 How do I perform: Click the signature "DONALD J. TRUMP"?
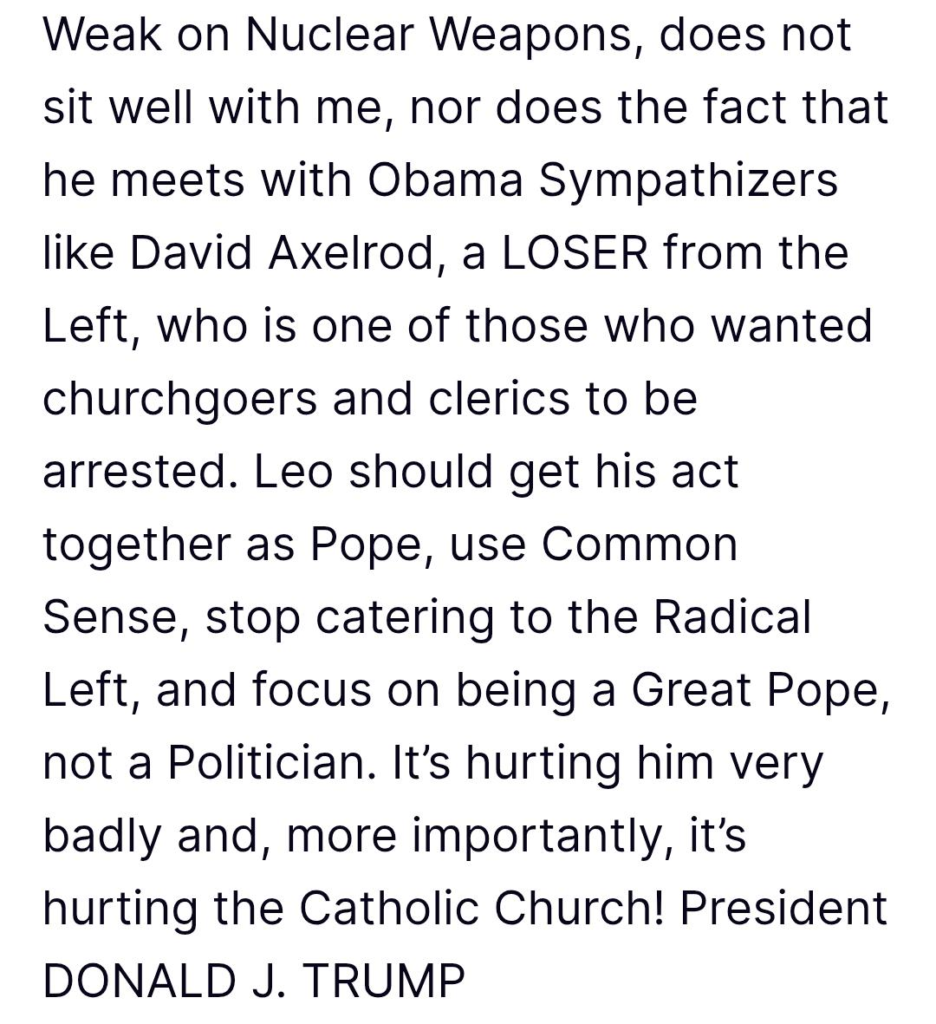point(254,980)
